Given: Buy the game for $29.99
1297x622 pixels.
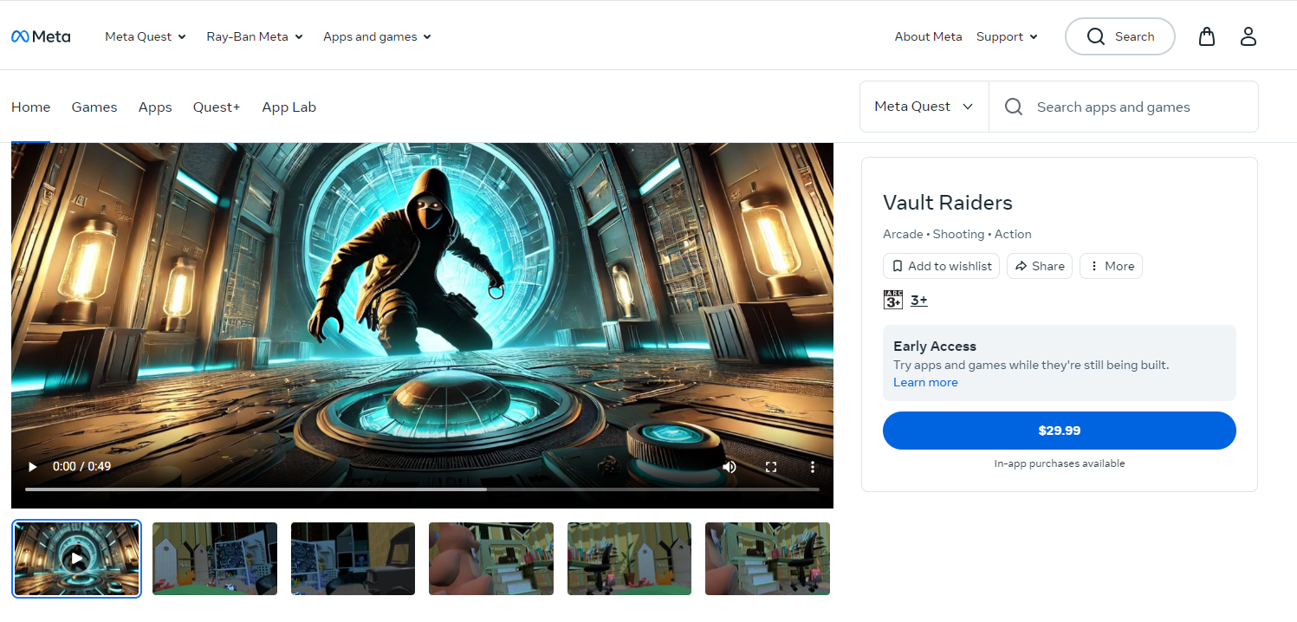Looking at the screenshot, I should [x=1059, y=431].
